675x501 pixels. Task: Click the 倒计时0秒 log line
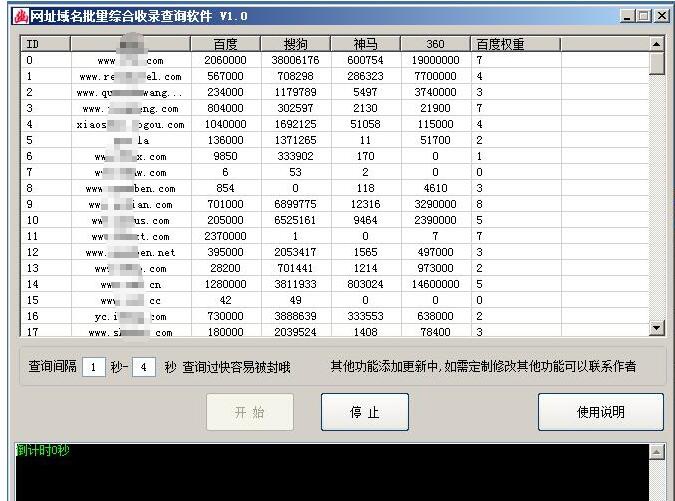click(43, 450)
